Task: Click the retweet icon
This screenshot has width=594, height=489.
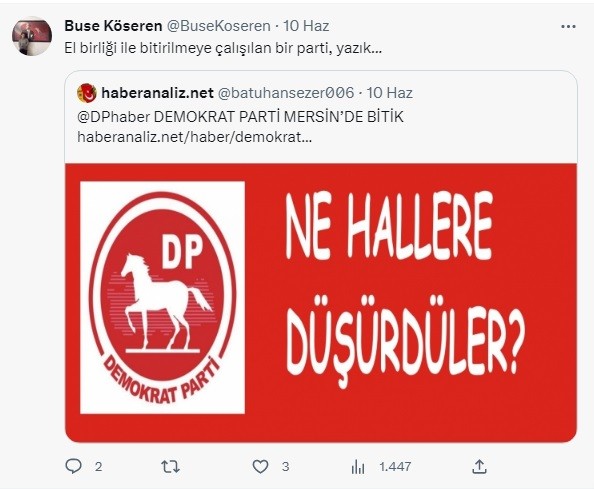Action: click(170, 467)
